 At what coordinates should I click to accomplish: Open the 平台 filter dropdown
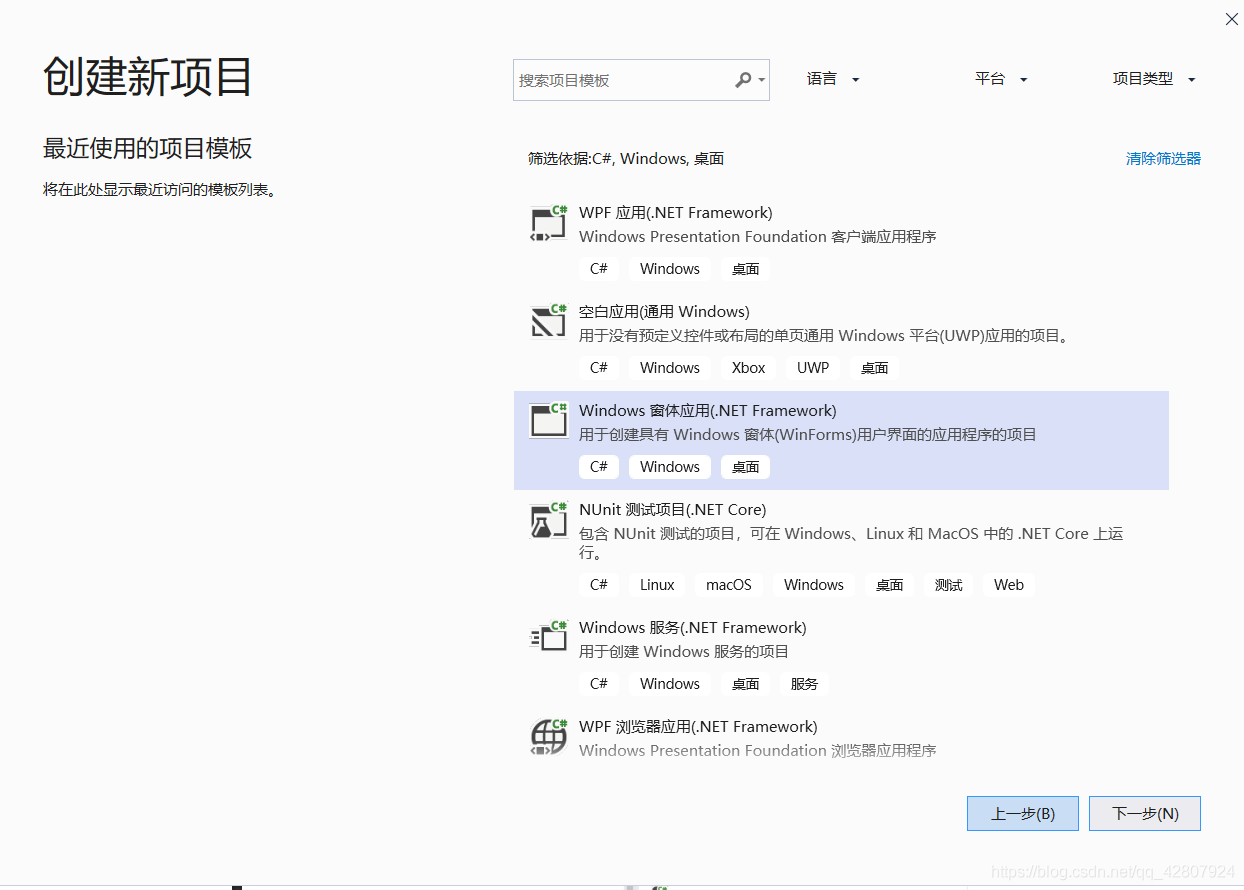point(1001,79)
